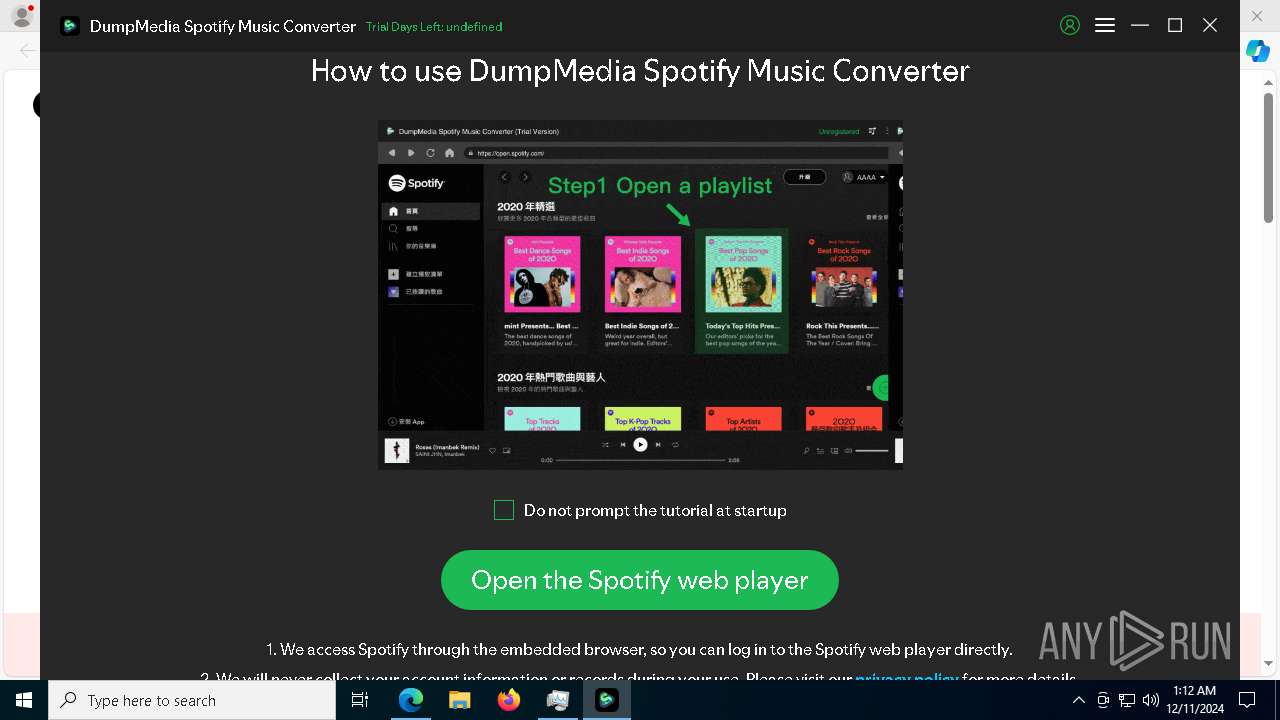Viewport: 1280px width, 720px height.
Task: Launch Microsoft Edge from taskbar
Action: pyautogui.click(x=411, y=700)
